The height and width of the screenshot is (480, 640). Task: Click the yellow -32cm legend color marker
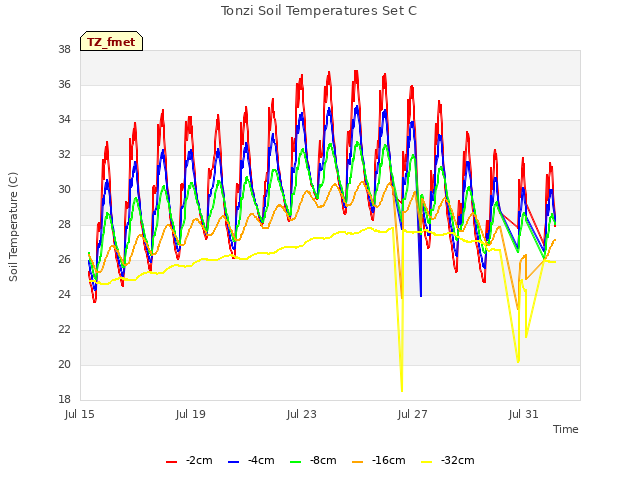click(427, 462)
